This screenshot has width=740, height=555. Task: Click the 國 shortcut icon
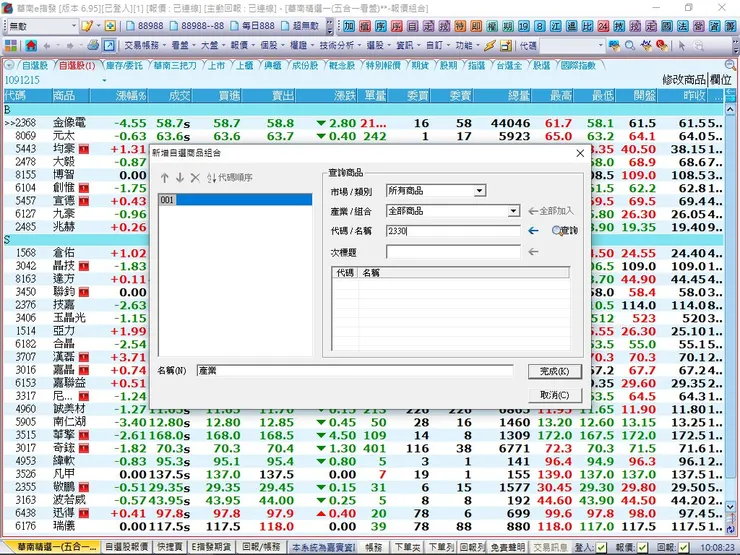coord(667,26)
